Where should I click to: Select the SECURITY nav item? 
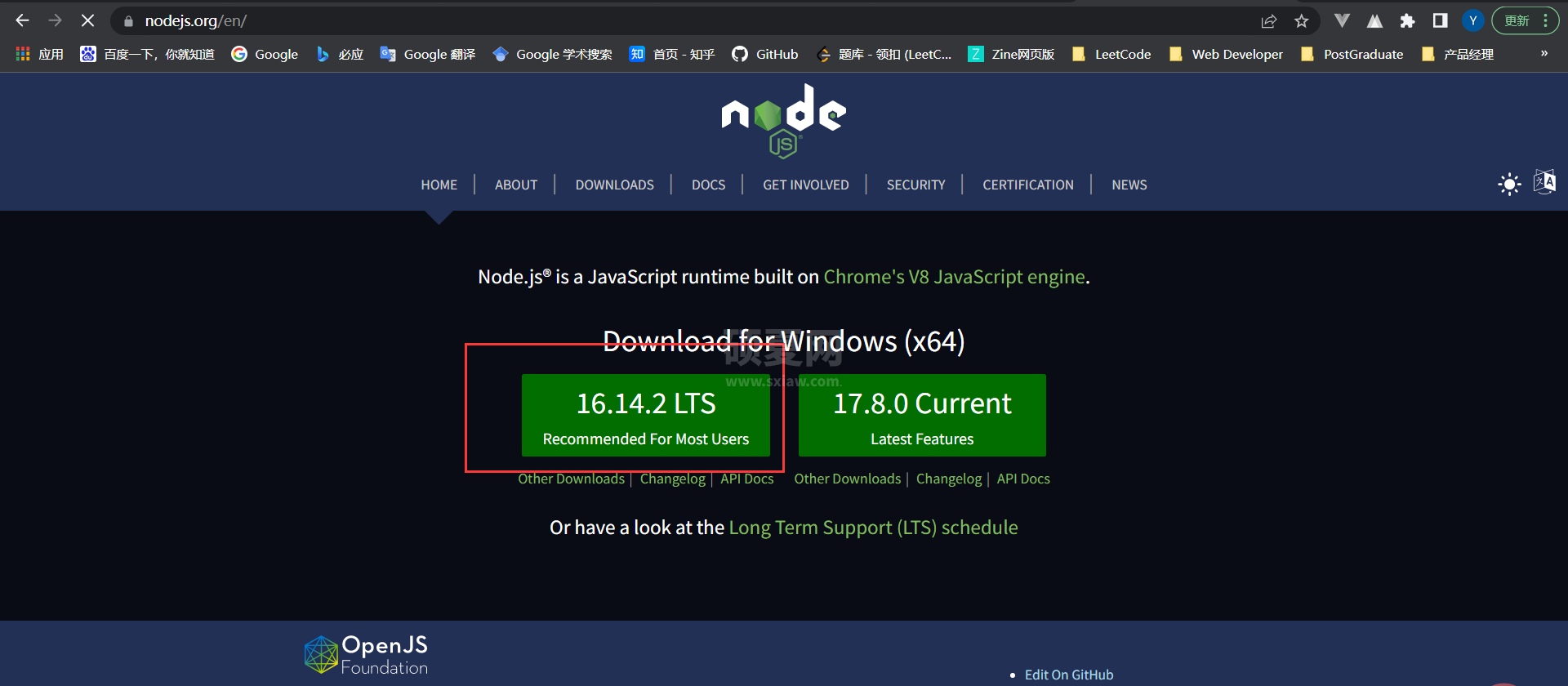[916, 185]
